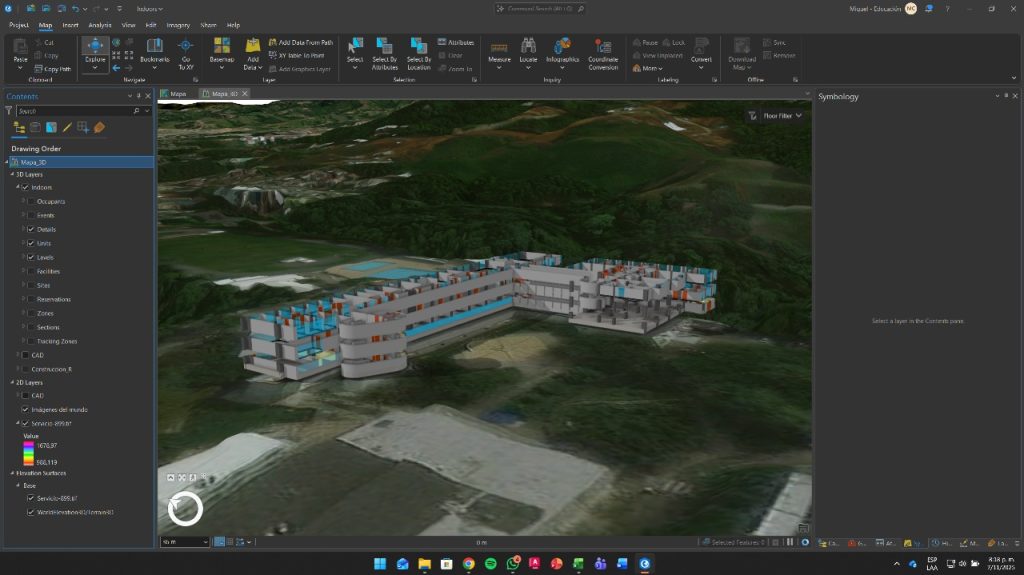This screenshot has height=575, width=1024.
Task: Open the Basemap gallery
Action: tap(222, 47)
